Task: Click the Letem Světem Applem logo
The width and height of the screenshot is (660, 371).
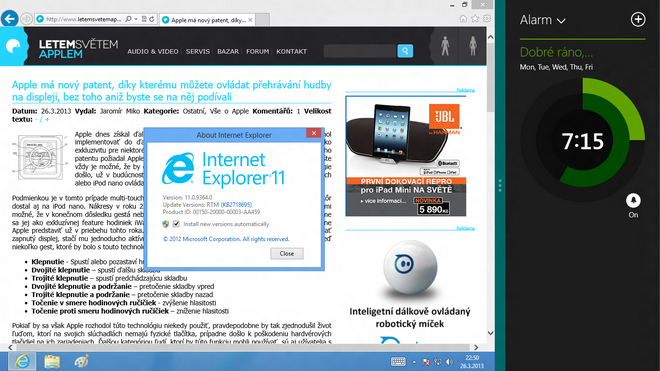Action: 78,49
